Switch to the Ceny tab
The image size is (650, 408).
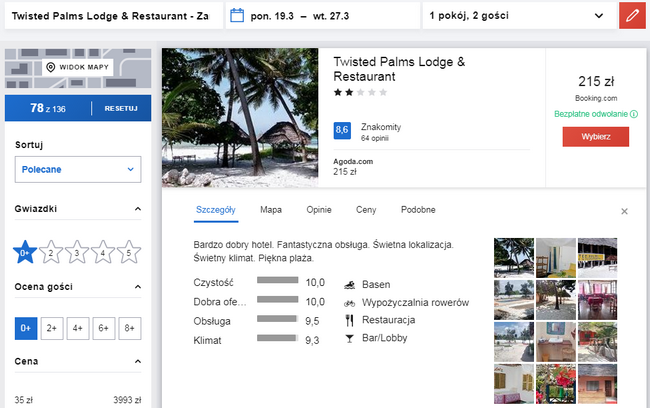[x=366, y=210]
